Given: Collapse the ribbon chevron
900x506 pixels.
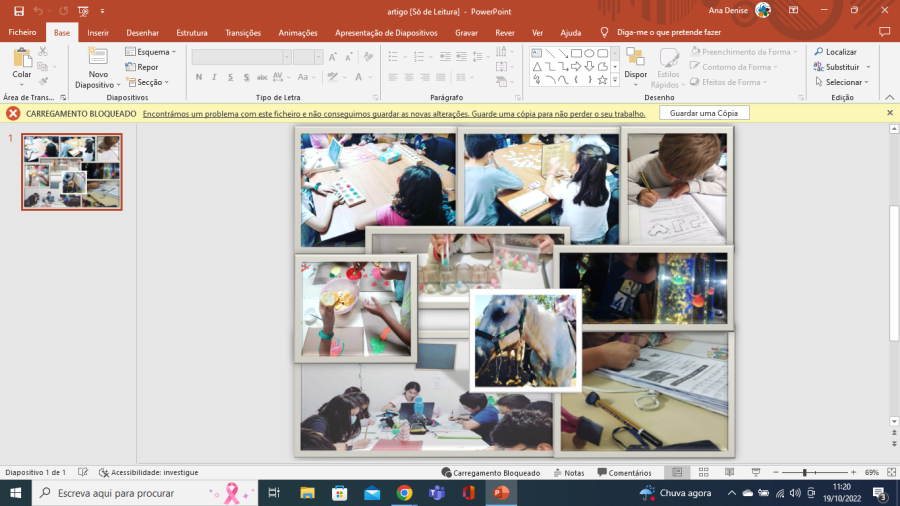Looking at the screenshot, I should [889, 97].
